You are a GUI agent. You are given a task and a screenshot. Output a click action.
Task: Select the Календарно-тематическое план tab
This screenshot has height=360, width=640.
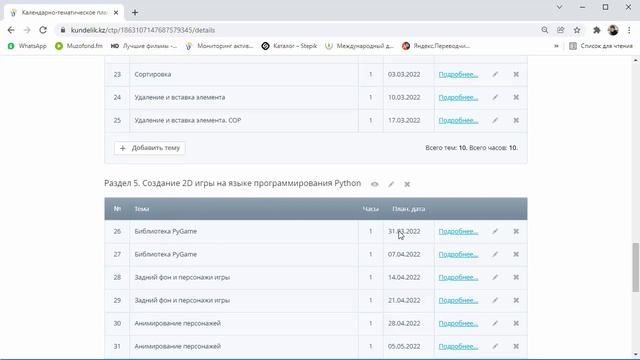(x=63, y=13)
